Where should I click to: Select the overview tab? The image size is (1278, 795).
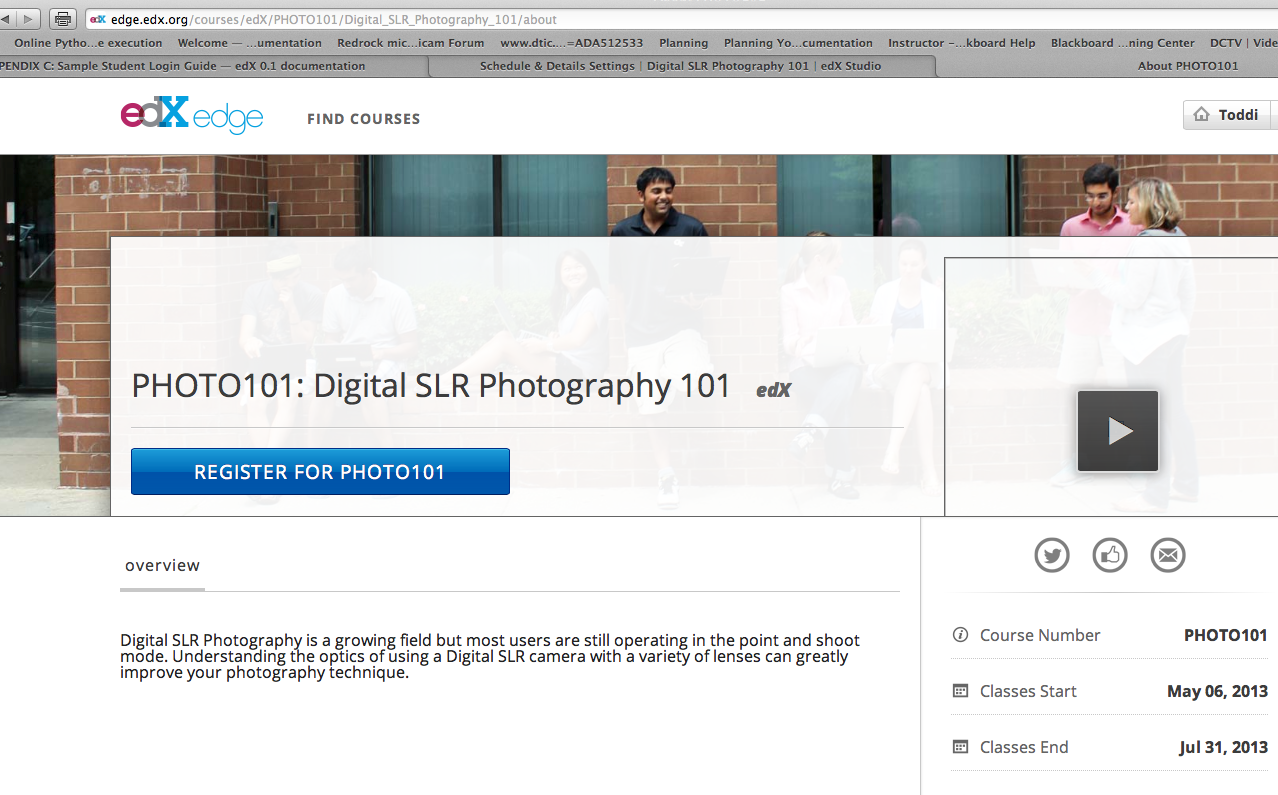pyautogui.click(x=162, y=566)
